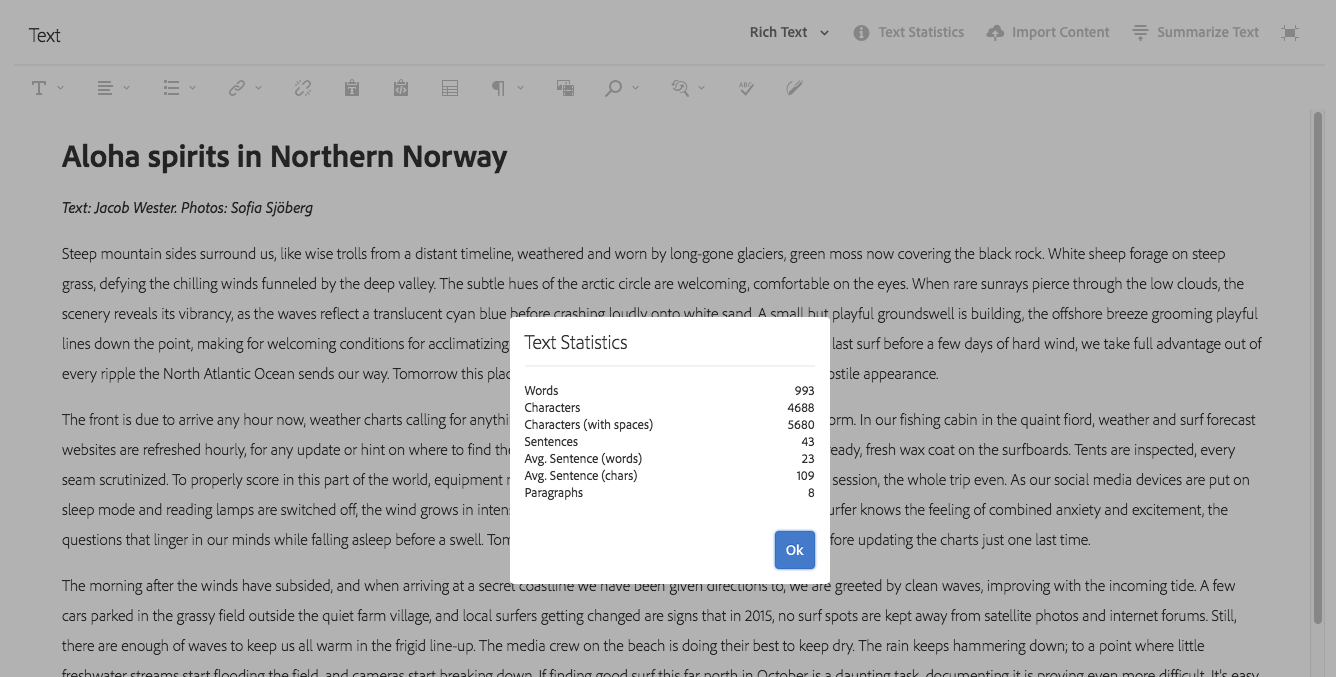This screenshot has width=1336, height=677.
Task: Click the vertical scrollbar of the text editor
Action: coord(1317,370)
